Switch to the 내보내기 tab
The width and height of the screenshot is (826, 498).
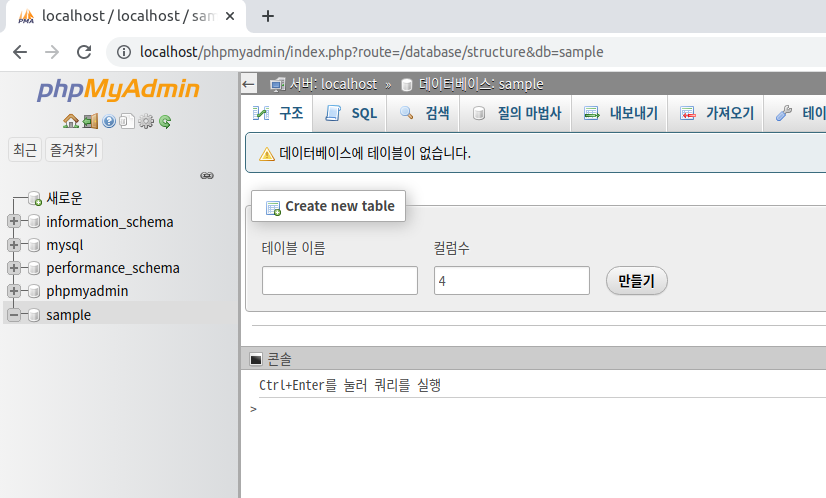click(x=620, y=113)
